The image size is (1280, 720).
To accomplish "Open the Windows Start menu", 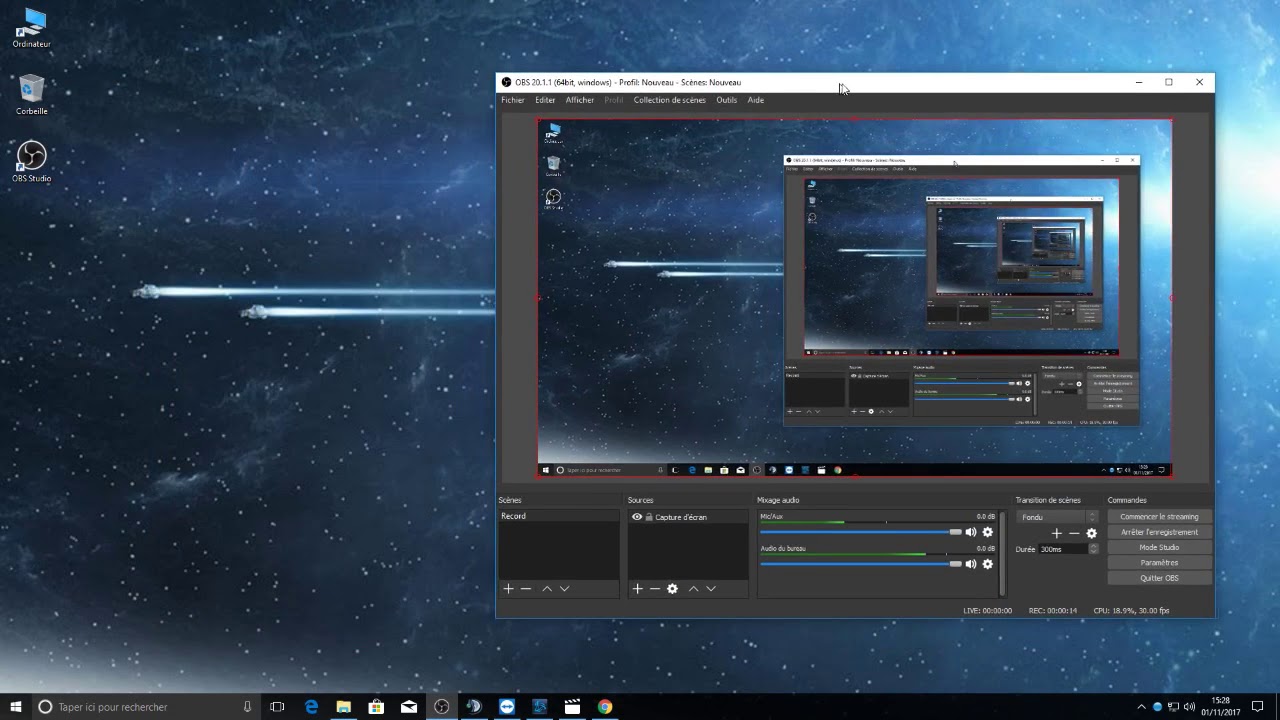I will coord(16,706).
